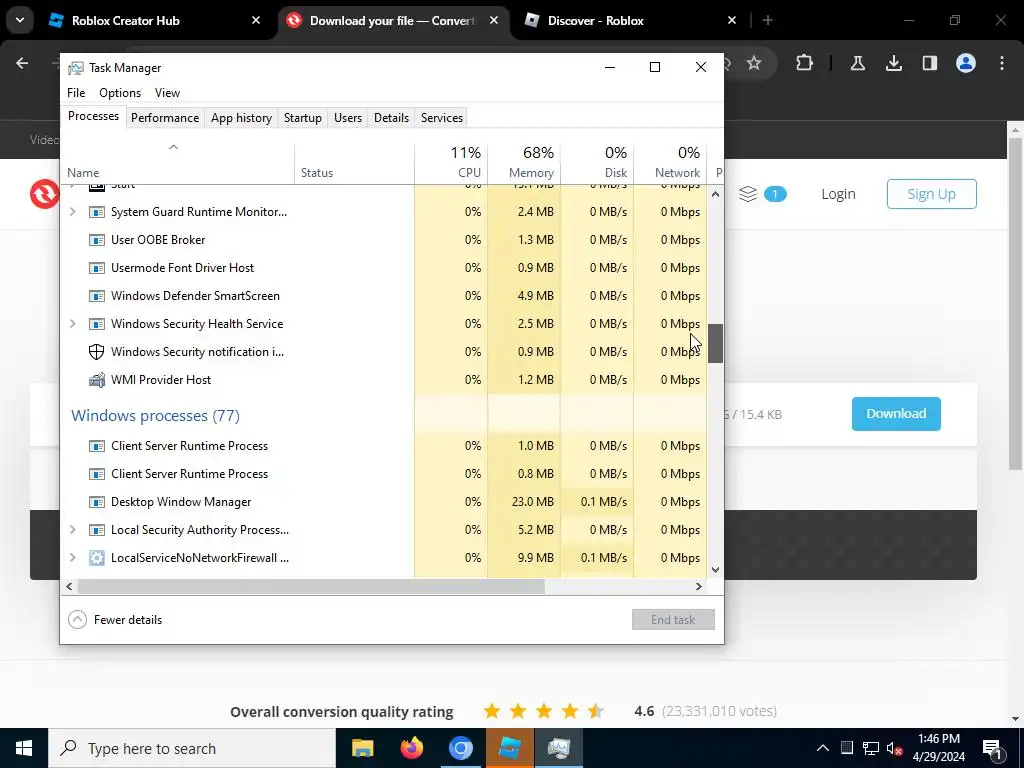Expand System Guard Runtime Monitor process
Screen dimensions: 1024x768
coord(72,212)
